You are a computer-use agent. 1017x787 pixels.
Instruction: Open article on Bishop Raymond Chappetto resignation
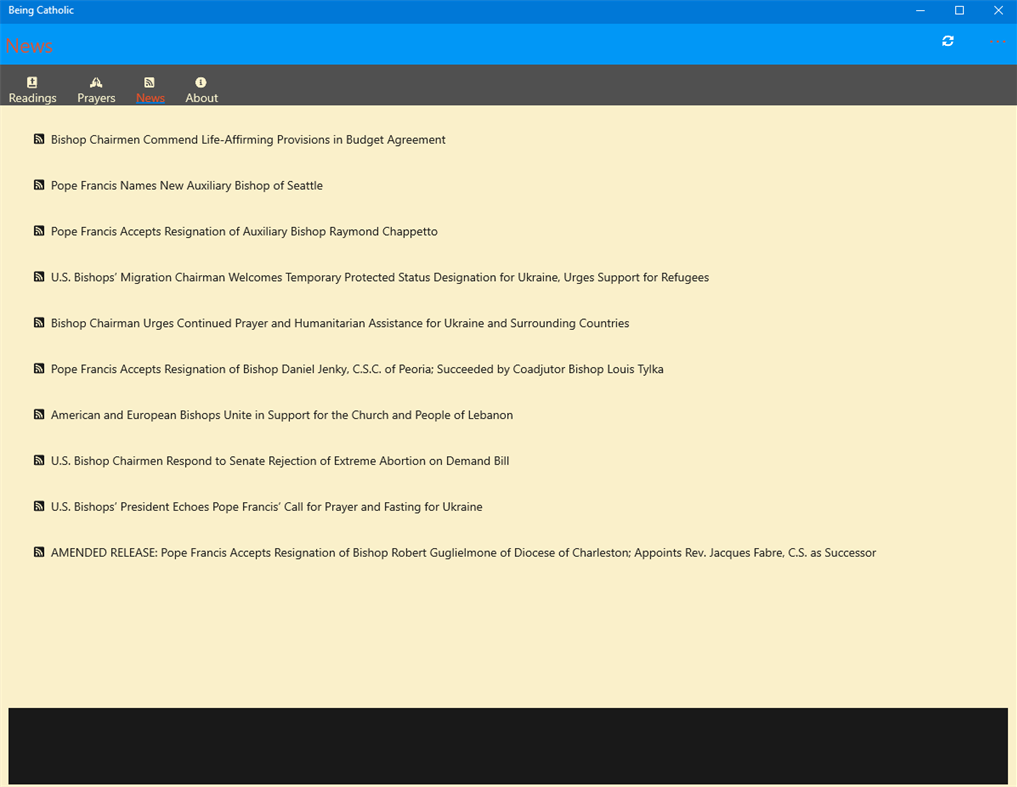pos(244,231)
